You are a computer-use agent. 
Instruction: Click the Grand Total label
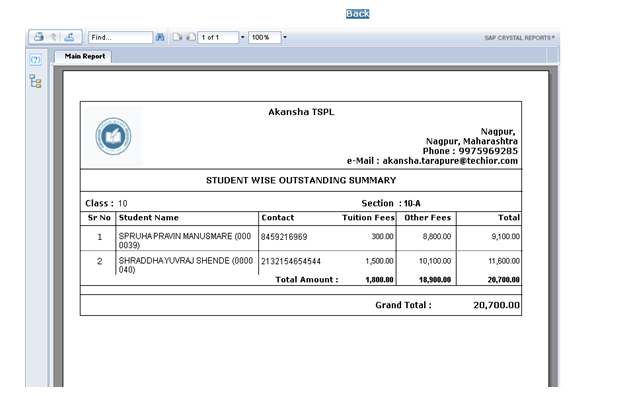pos(403,305)
